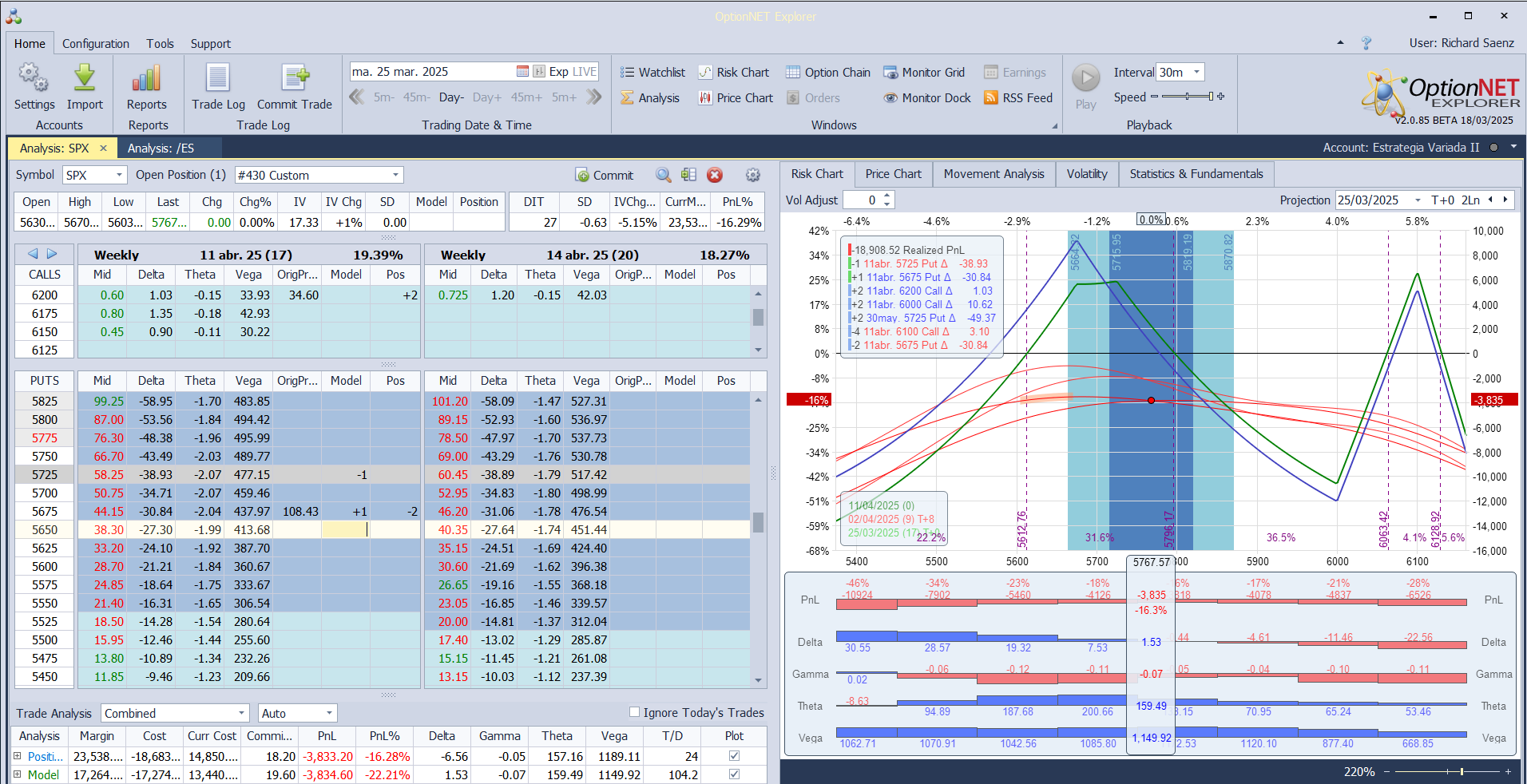Open the RSS Feed window
This screenshot has width=1527, height=784.
1018,98
